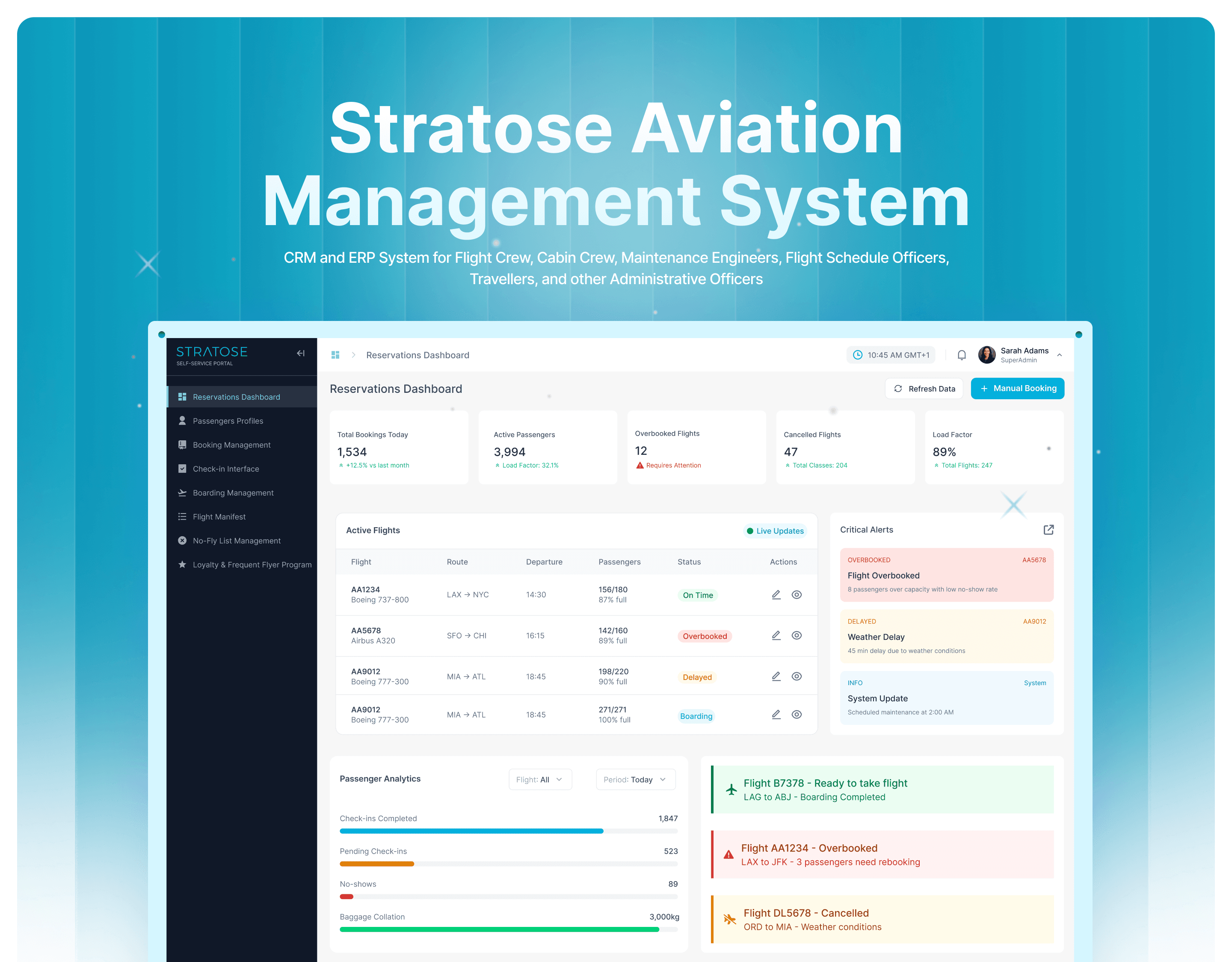Toggle the Live Updates indicator

click(775, 531)
